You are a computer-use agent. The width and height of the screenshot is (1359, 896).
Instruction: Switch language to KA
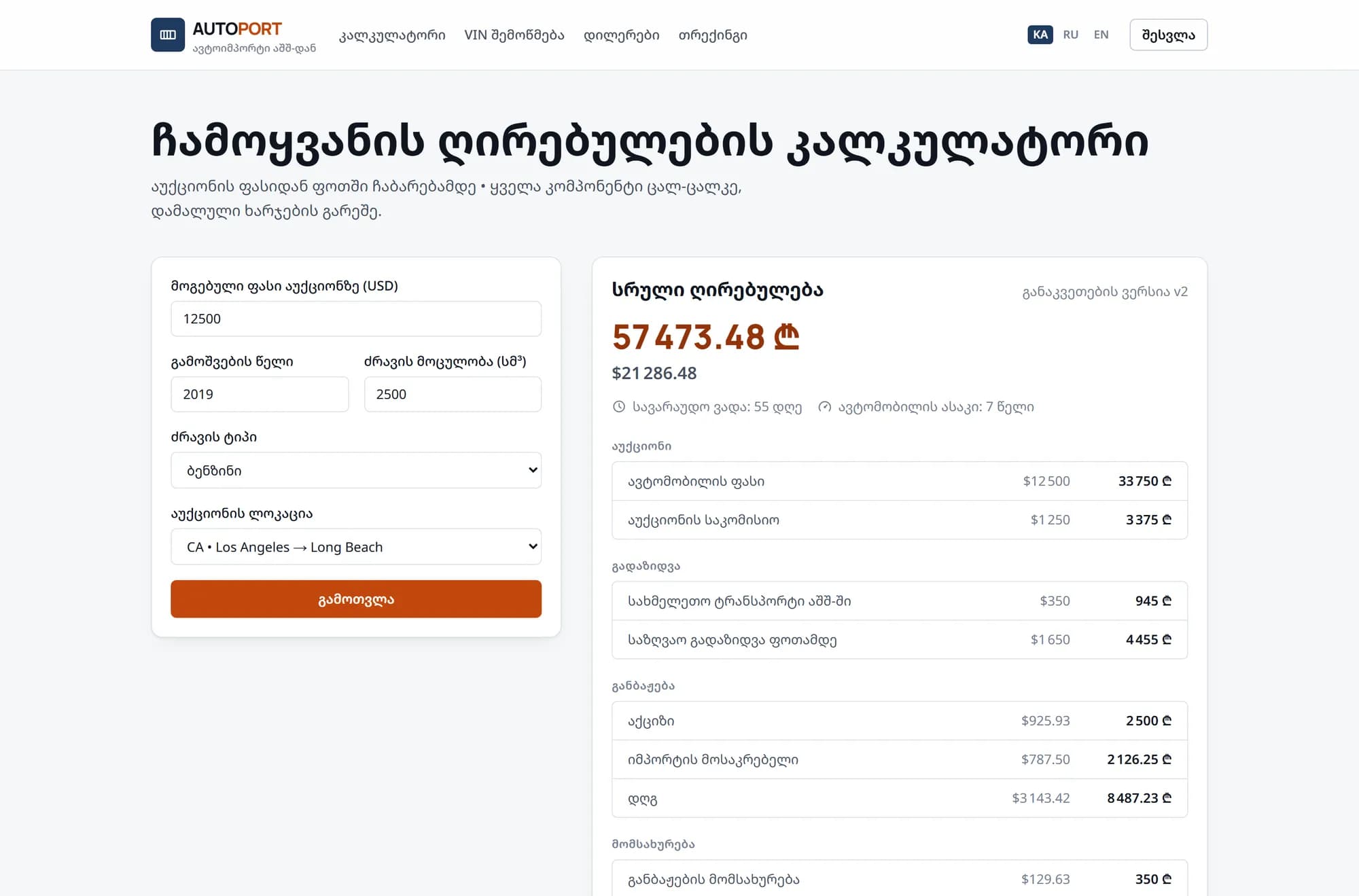pyautogui.click(x=1040, y=35)
